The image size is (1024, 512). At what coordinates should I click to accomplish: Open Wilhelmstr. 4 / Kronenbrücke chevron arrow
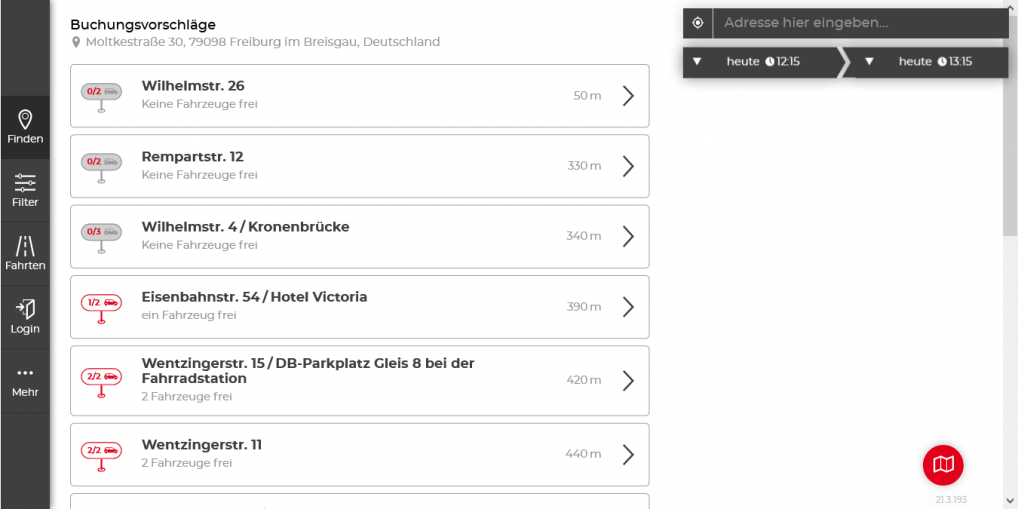[x=628, y=236]
